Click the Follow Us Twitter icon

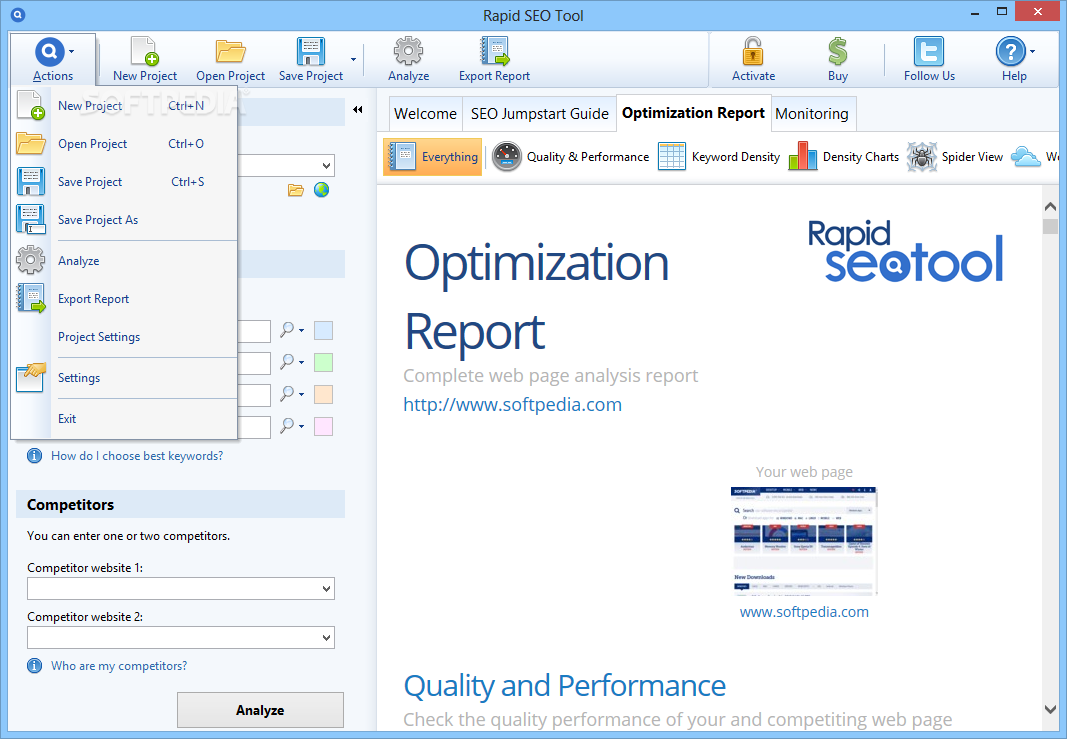click(929, 51)
